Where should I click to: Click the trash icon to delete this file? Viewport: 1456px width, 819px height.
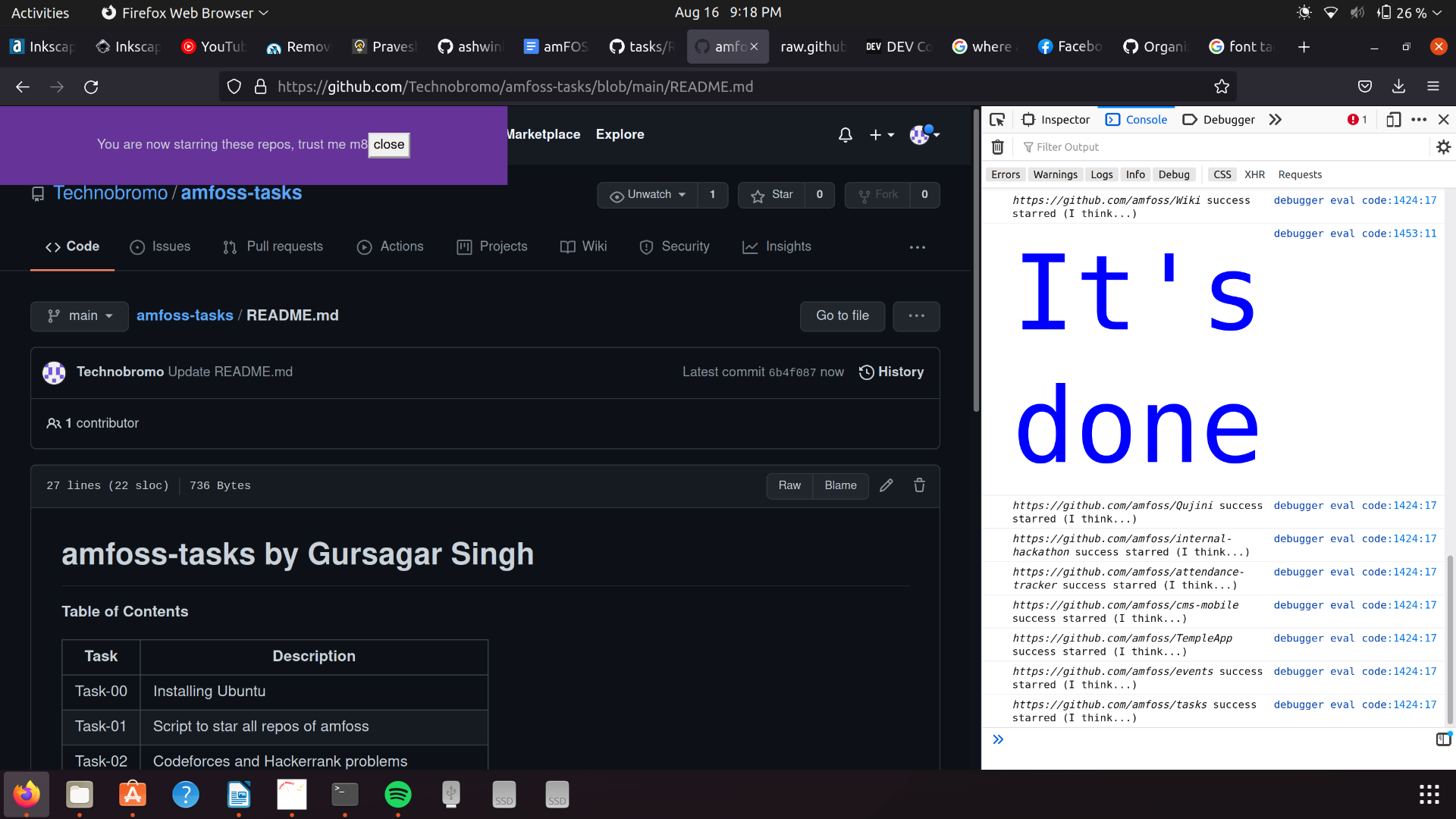919,485
